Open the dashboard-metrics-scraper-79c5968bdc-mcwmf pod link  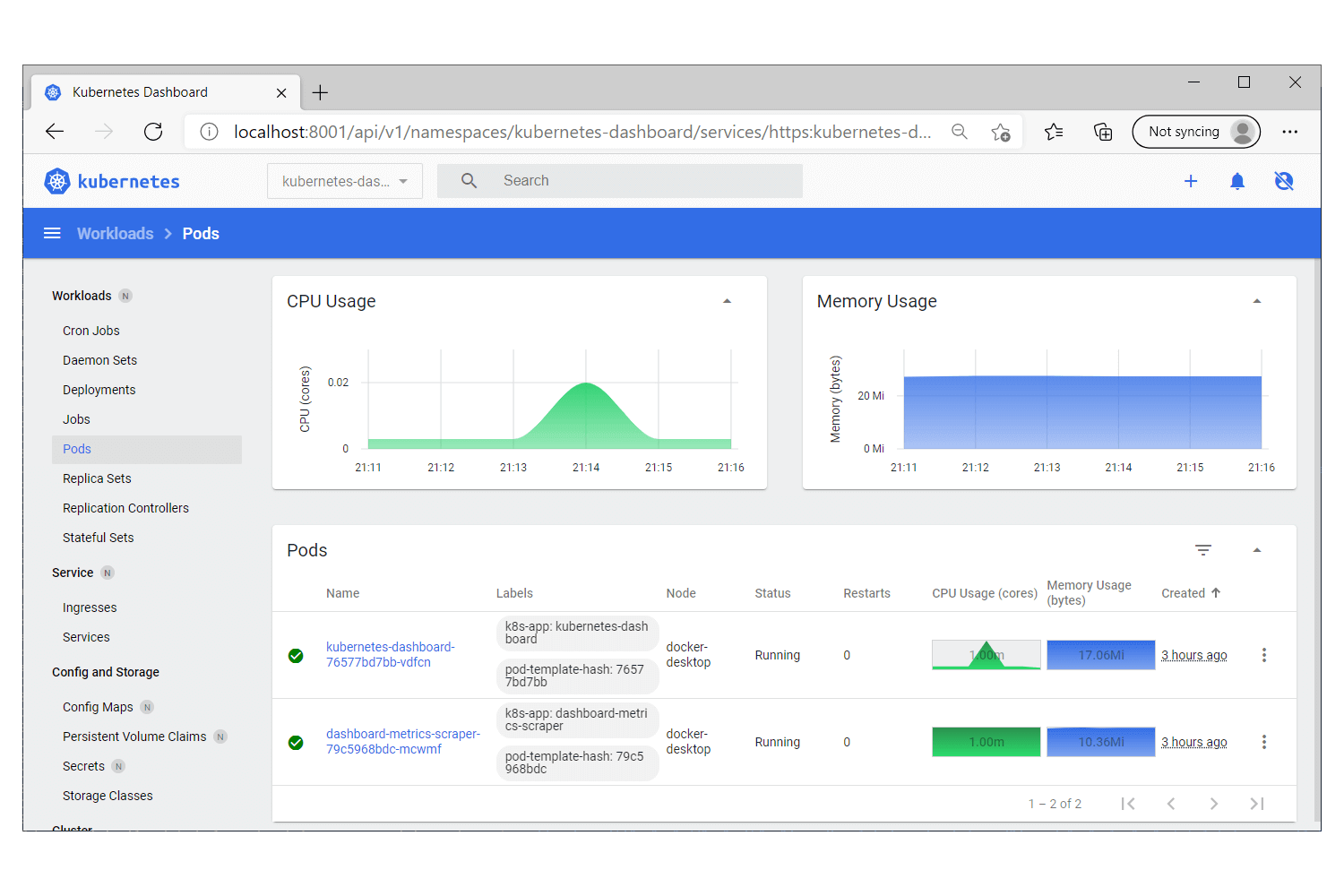[403, 741]
